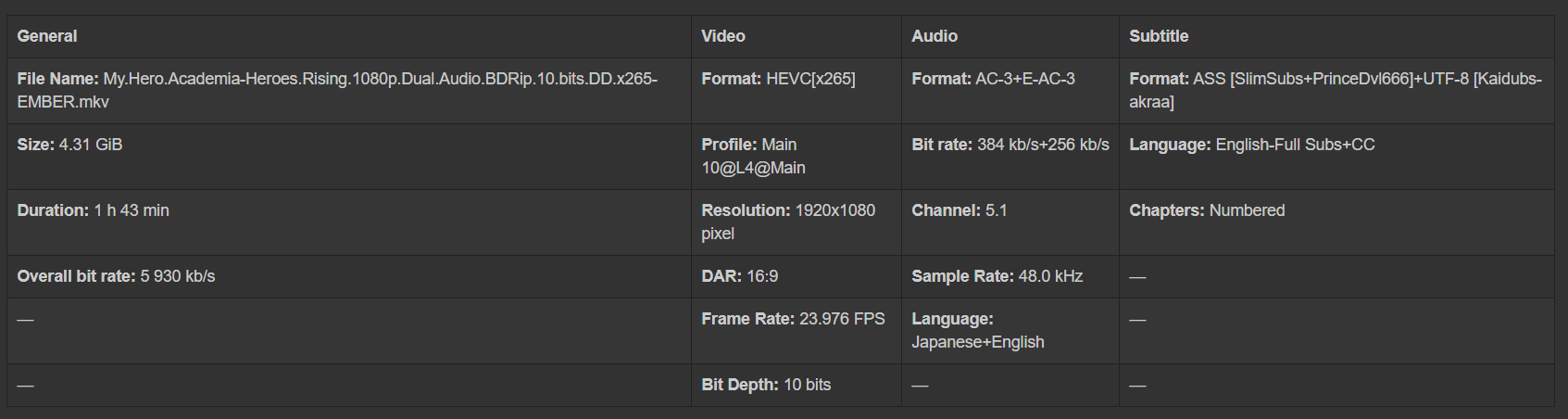This screenshot has width=1568, height=419.
Task: Click the Profile Main 10@L4@Main cell
Action: (x=753, y=156)
